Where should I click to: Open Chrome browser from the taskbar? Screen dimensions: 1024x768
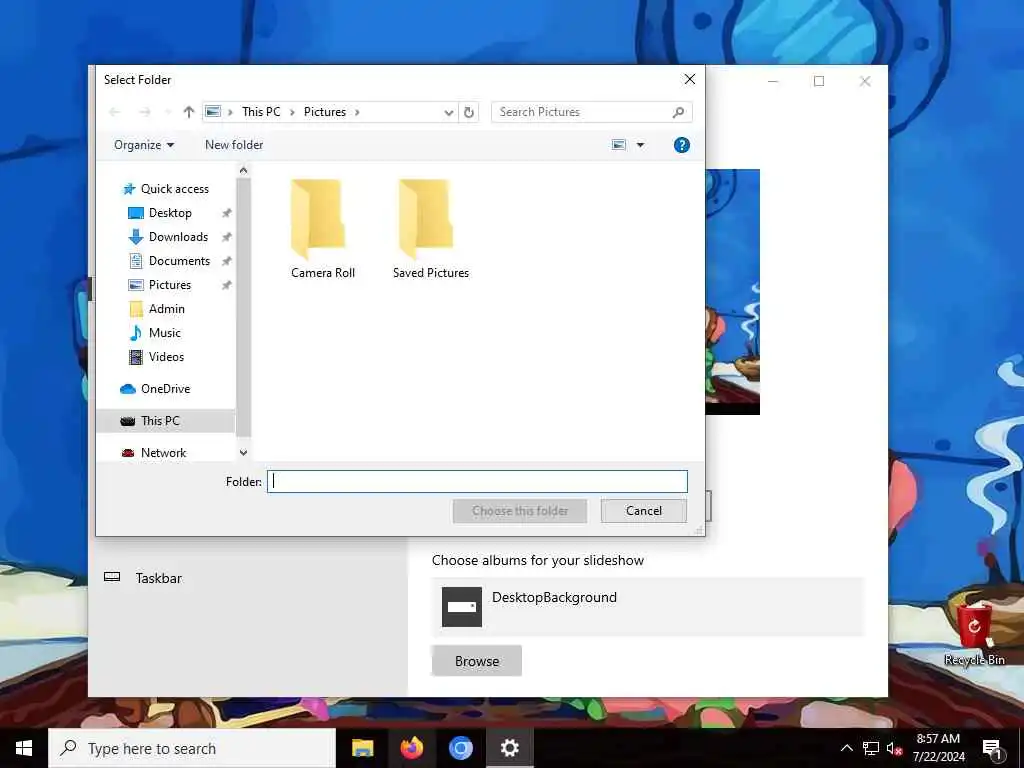[x=460, y=748]
